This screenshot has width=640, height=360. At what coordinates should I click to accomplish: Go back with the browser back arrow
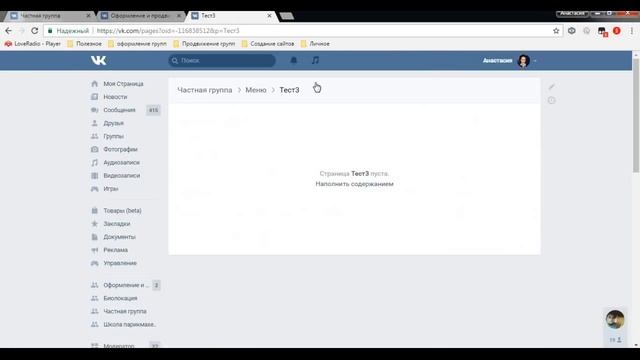tap(9, 31)
